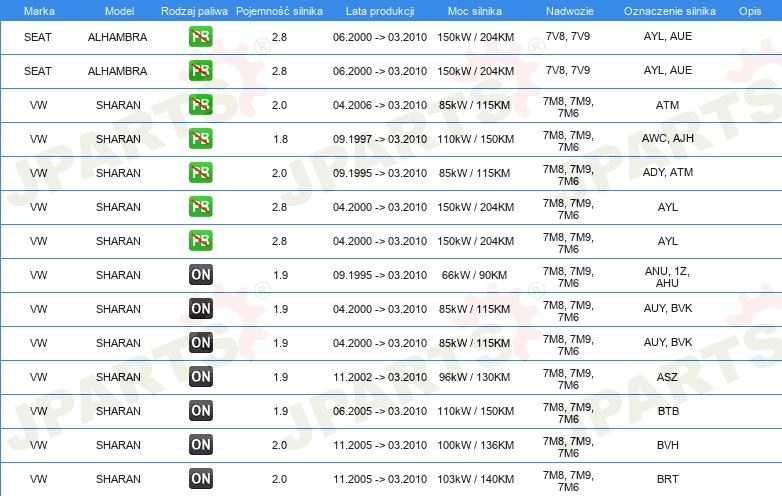The height and width of the screenshot is (496, 782).
Task: Click the Lata produkcji column header
Action: pyautogui.click(x=380, y=11)
